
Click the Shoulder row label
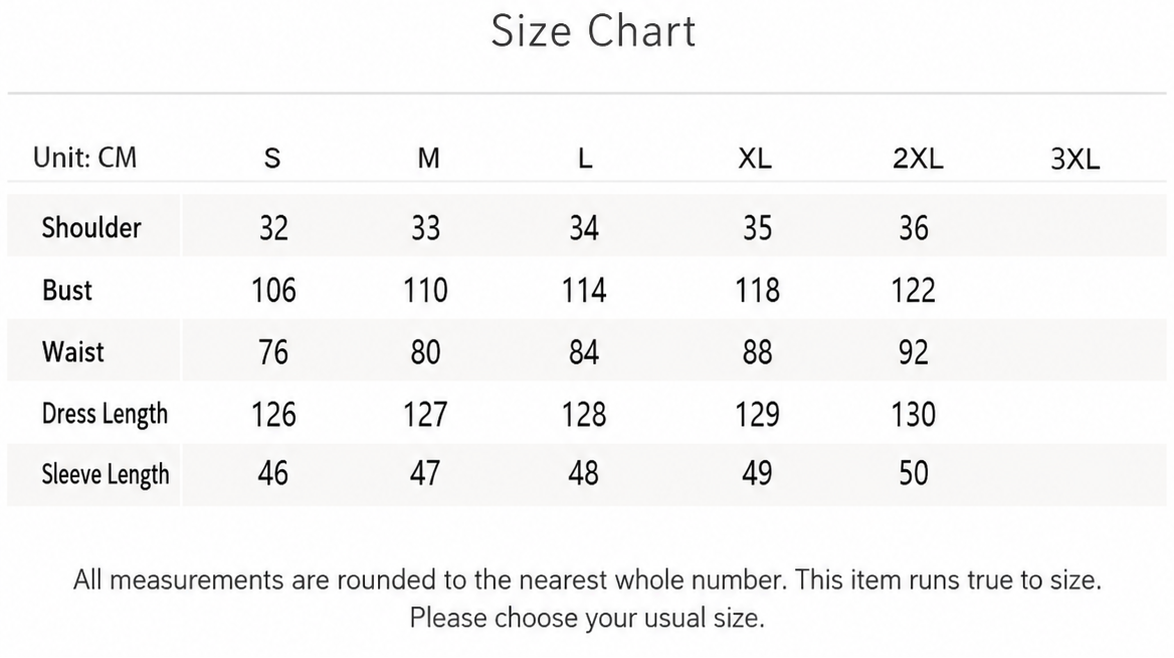[x=91, y=227]
